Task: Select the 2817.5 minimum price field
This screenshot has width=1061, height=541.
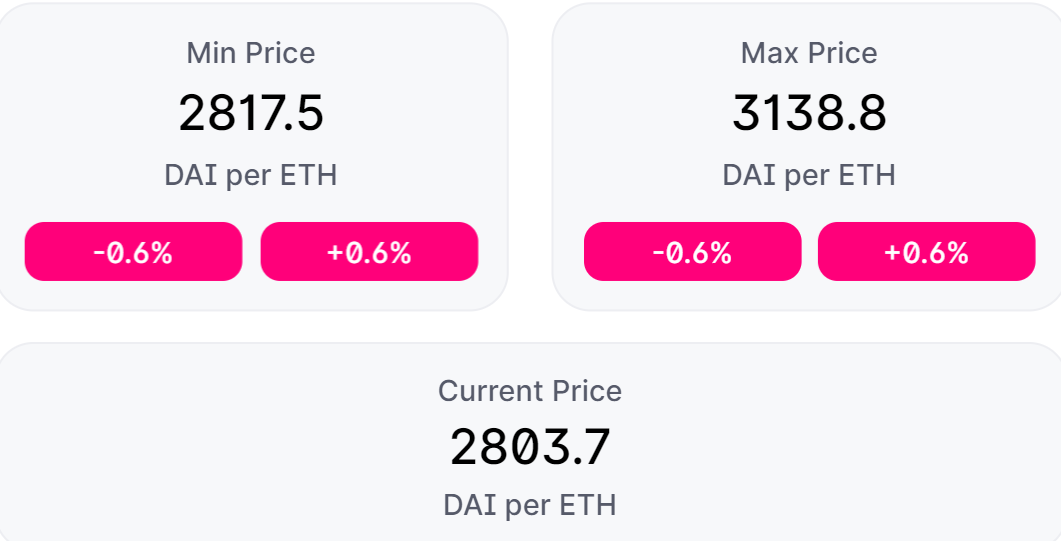Action: tap(251, 113)
